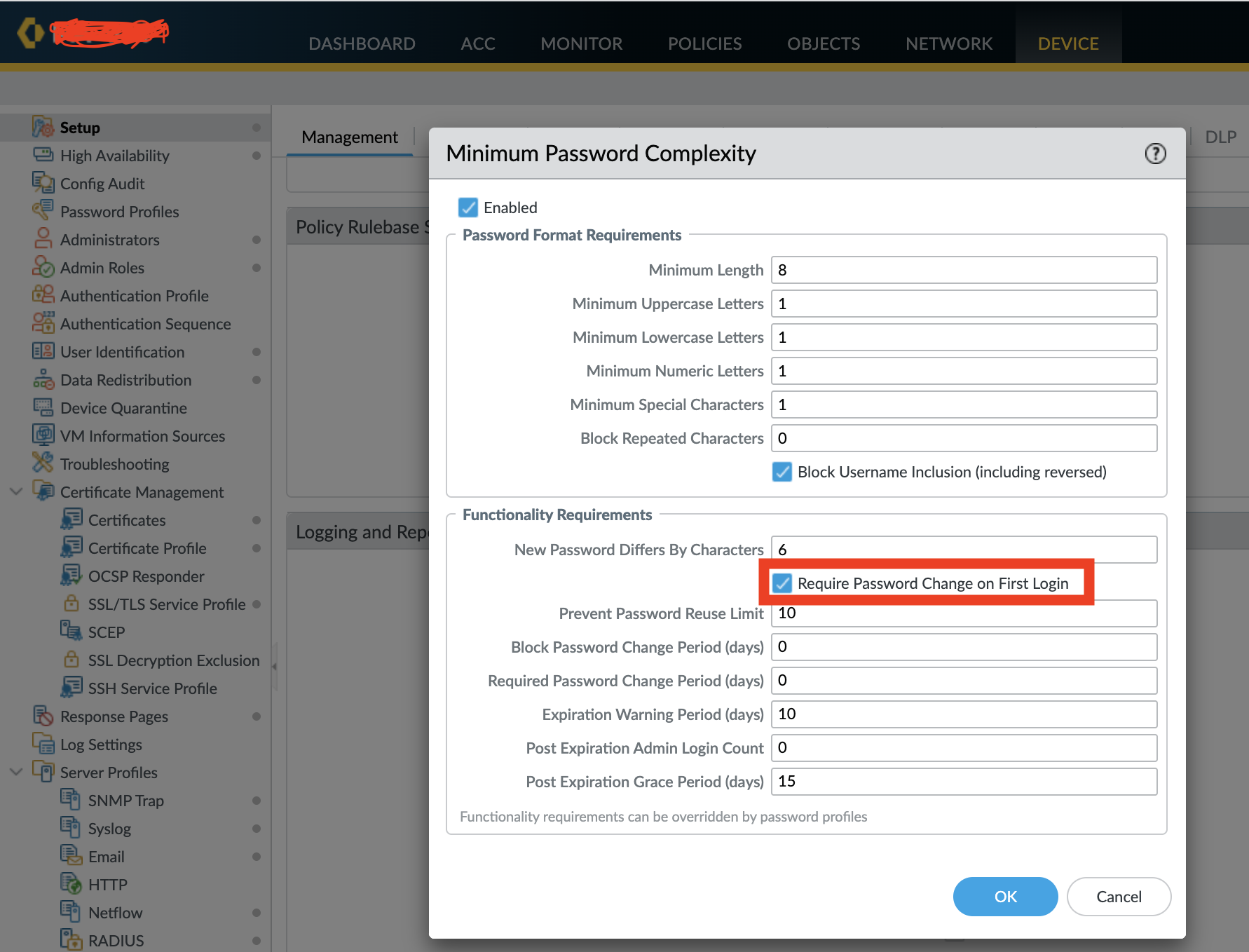The width and height of the screenshot is (1249, 952).
Task: Open the ACC tab
Action: point(478,43)
